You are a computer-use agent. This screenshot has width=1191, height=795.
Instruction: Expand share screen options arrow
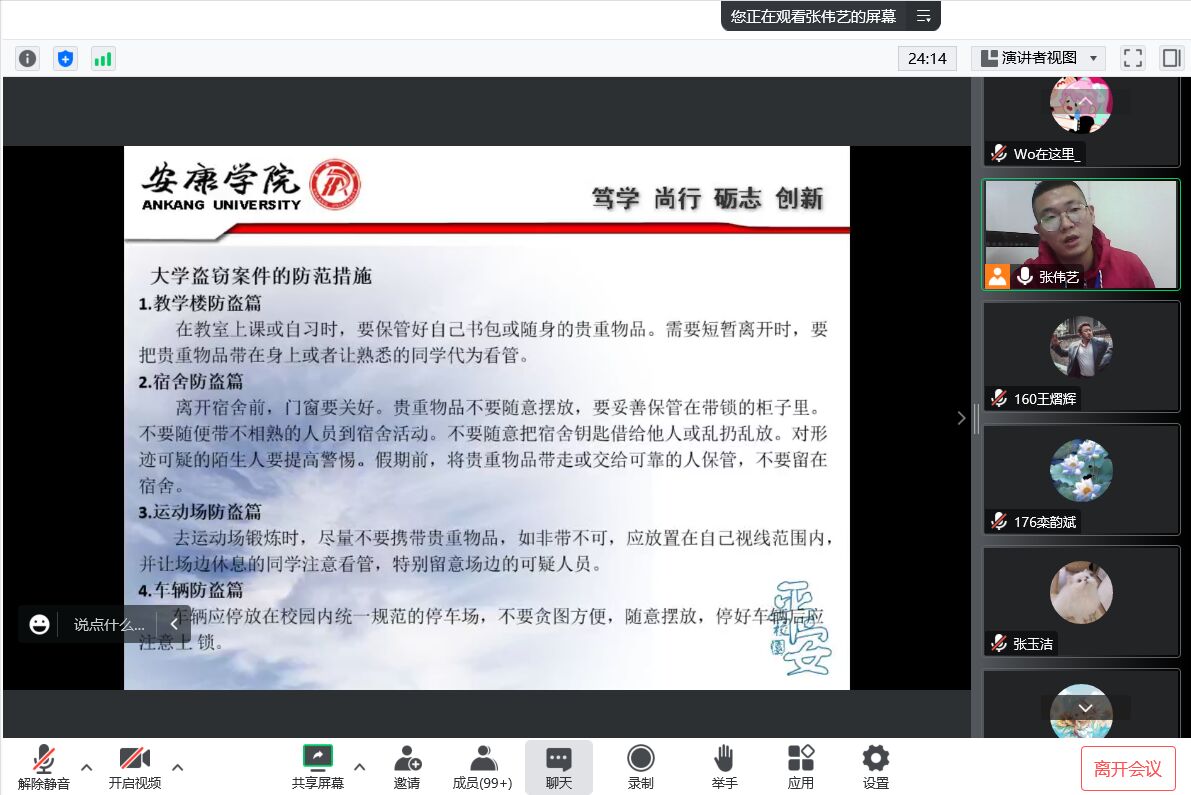(360, 767)
